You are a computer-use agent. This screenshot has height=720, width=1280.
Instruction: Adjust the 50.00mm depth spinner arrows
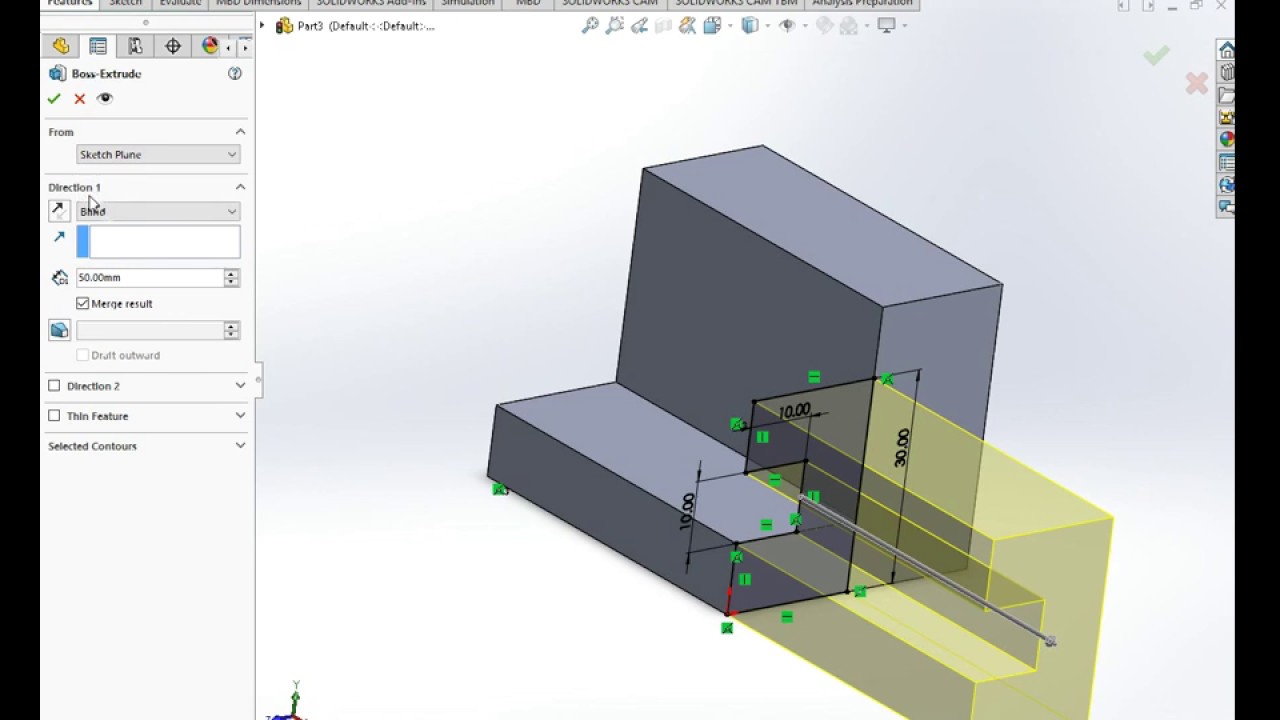pos(232,278)
